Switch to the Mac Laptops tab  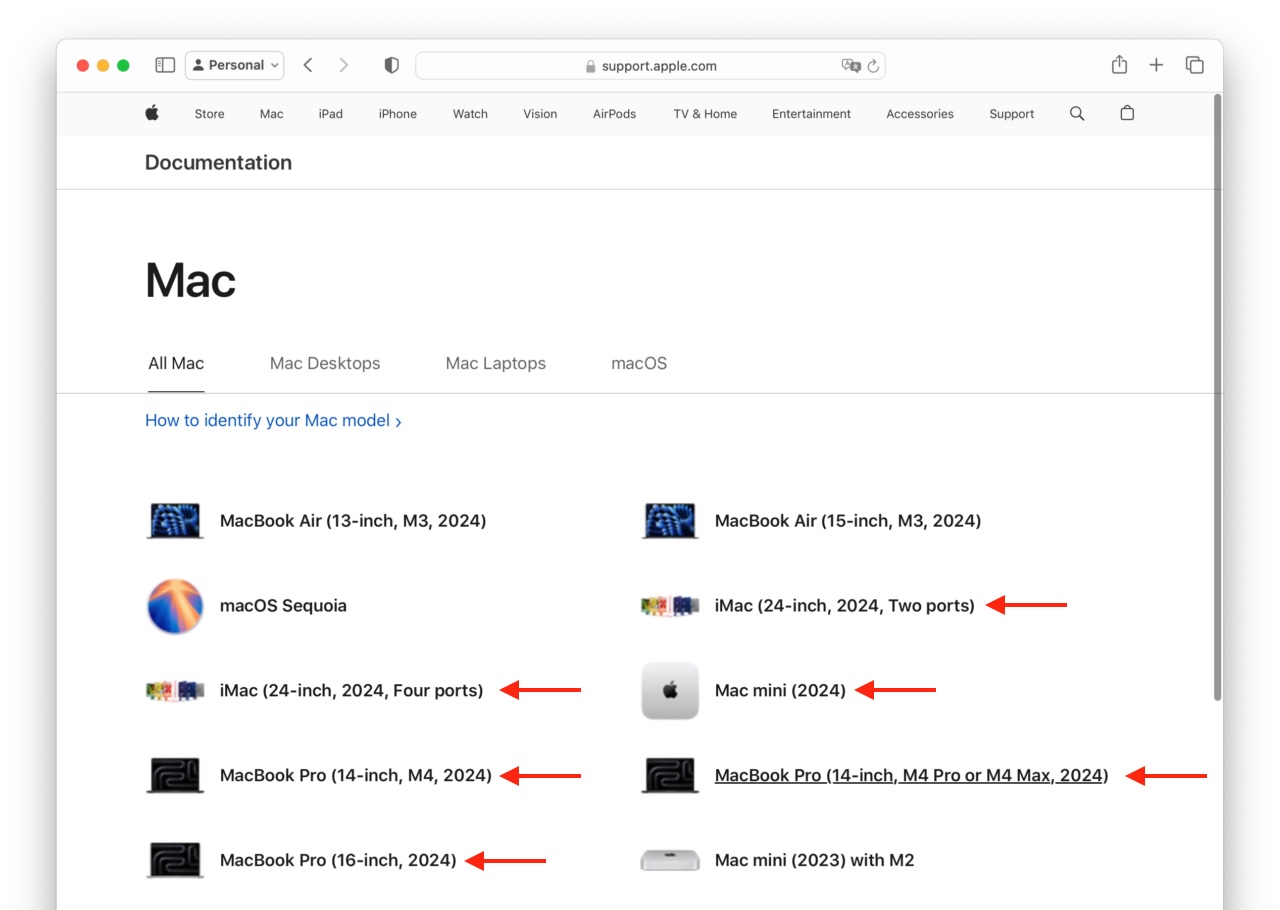496,363
